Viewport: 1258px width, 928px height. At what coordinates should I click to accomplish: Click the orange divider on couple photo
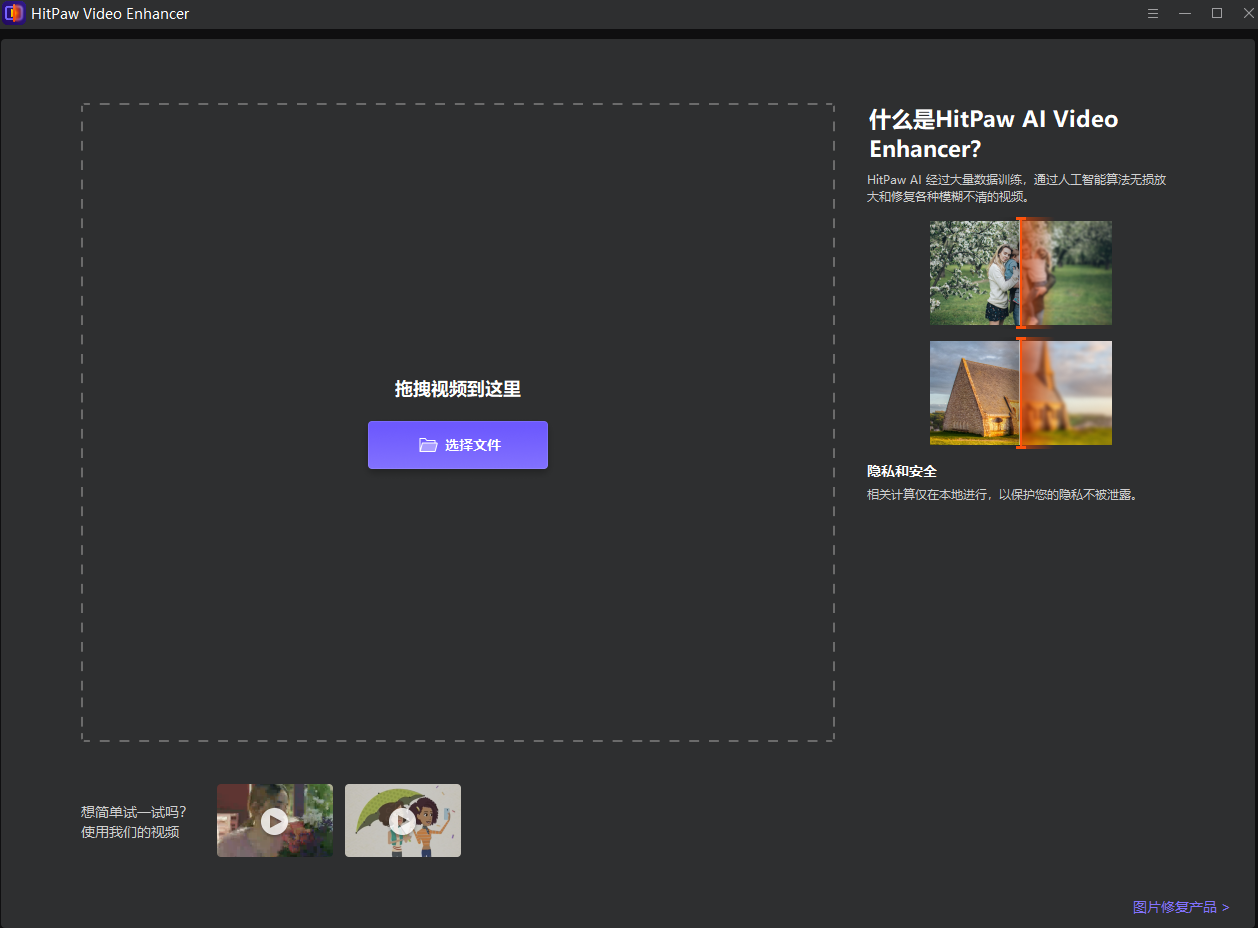(x=1020, y=273)
